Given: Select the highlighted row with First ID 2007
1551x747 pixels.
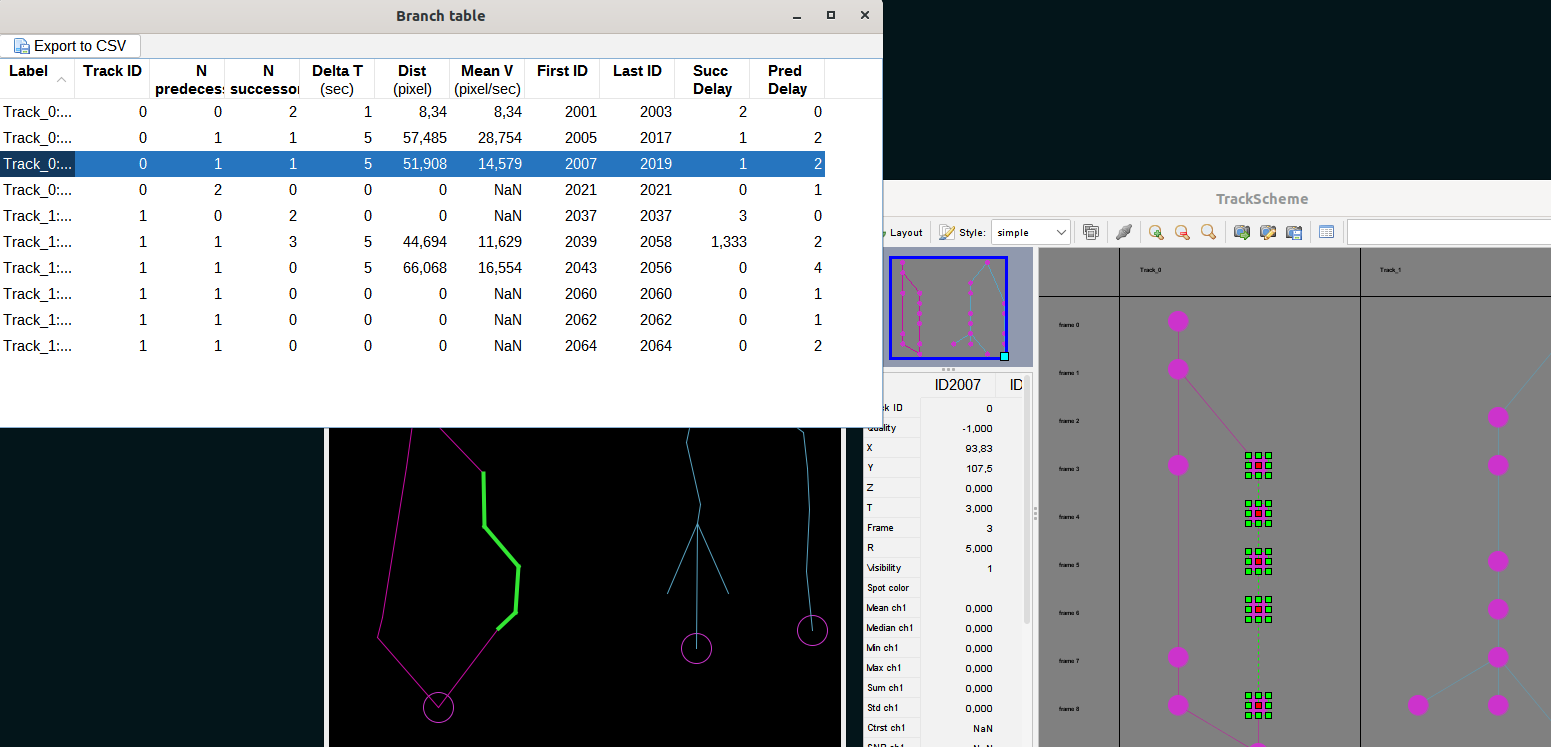Looking at the screenshot, I should click(x=412, y=164).
